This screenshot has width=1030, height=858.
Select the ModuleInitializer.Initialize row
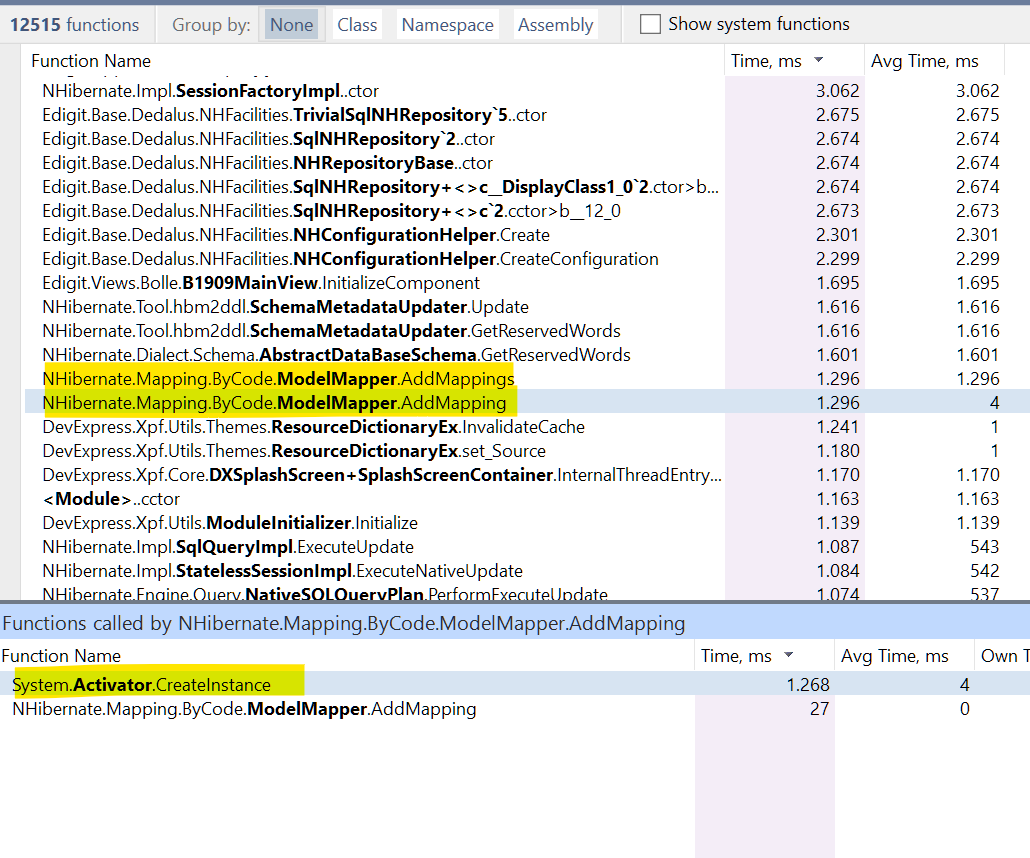coord(527,523)
